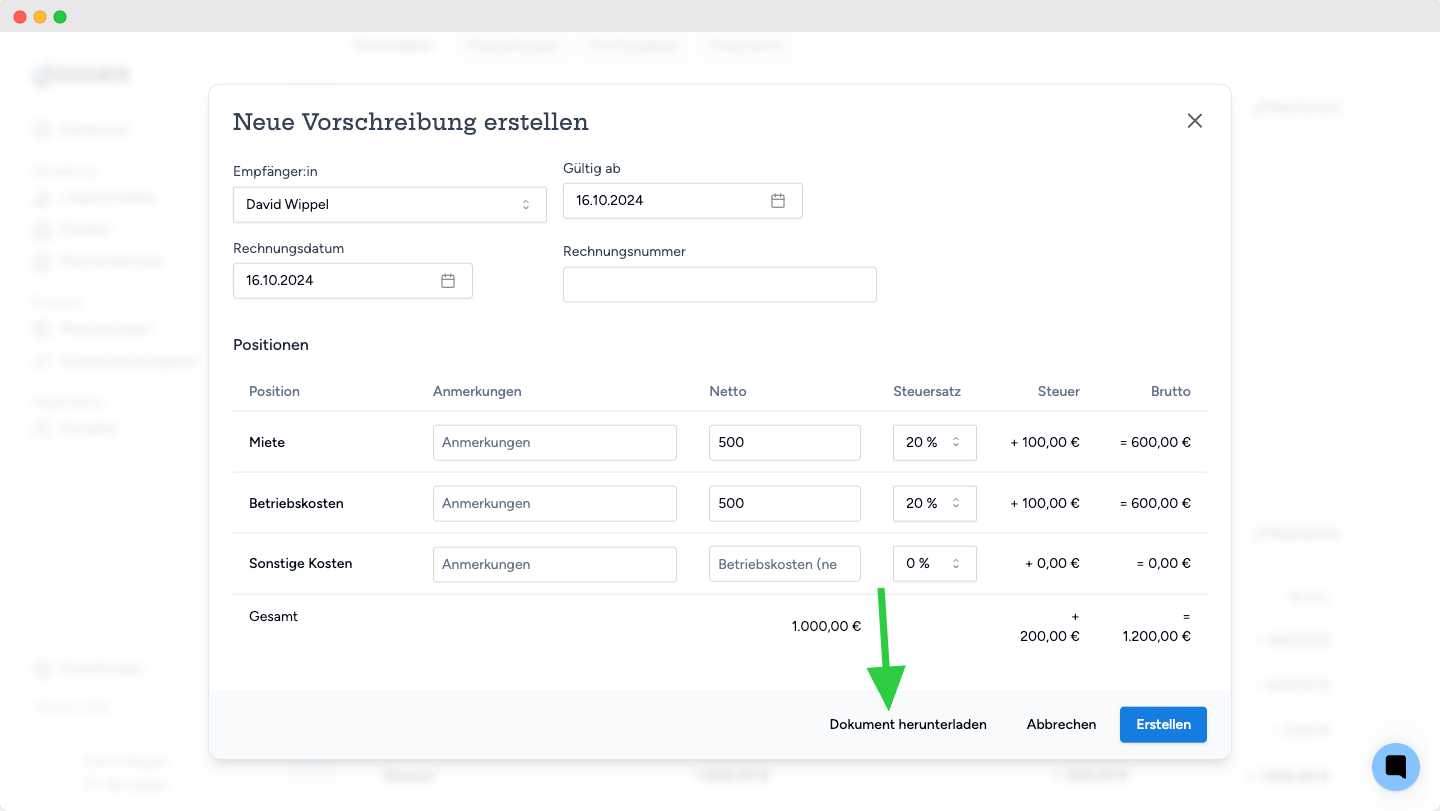Screen dimensions: 1440x811
Task: Open the Gültig ab calendar picker icon
Action: click(x=778, y=201)
